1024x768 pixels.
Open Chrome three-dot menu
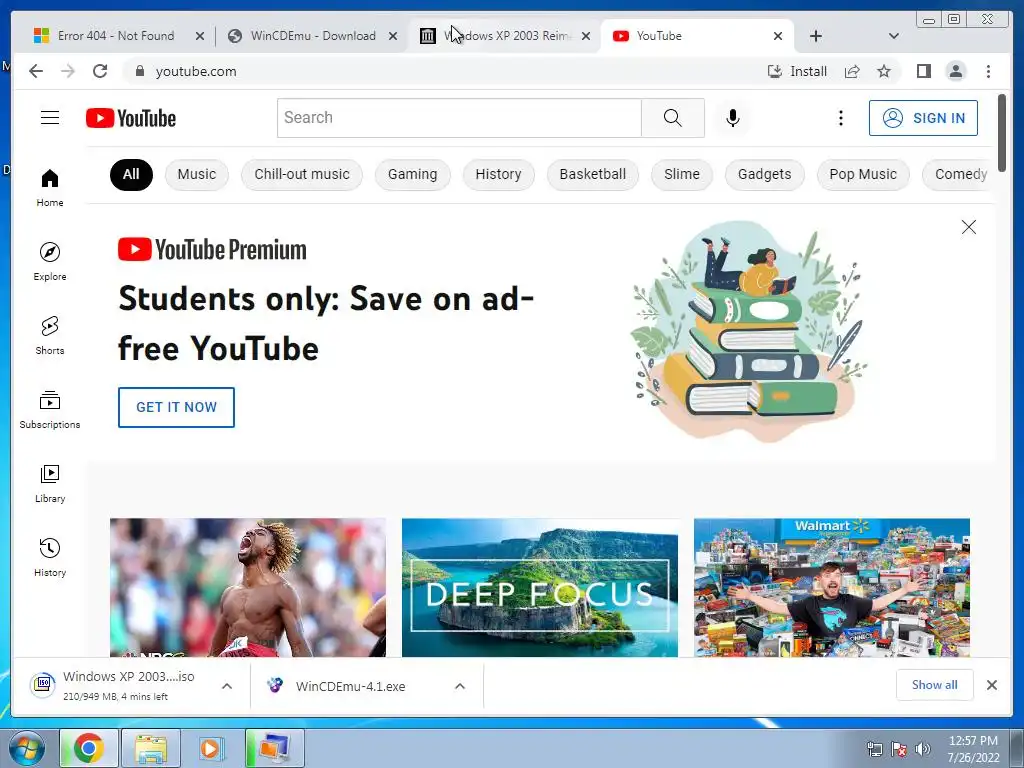pos(988,71)
